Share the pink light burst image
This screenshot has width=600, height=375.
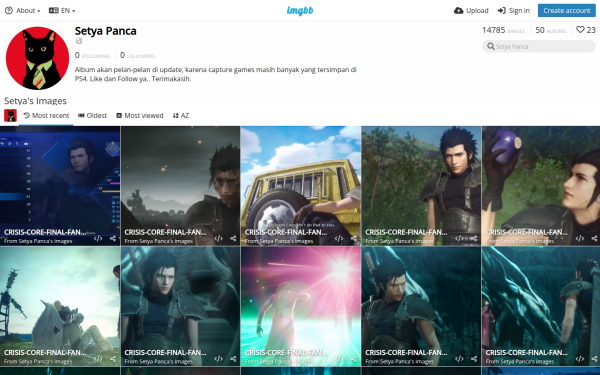tap(354, 359)
